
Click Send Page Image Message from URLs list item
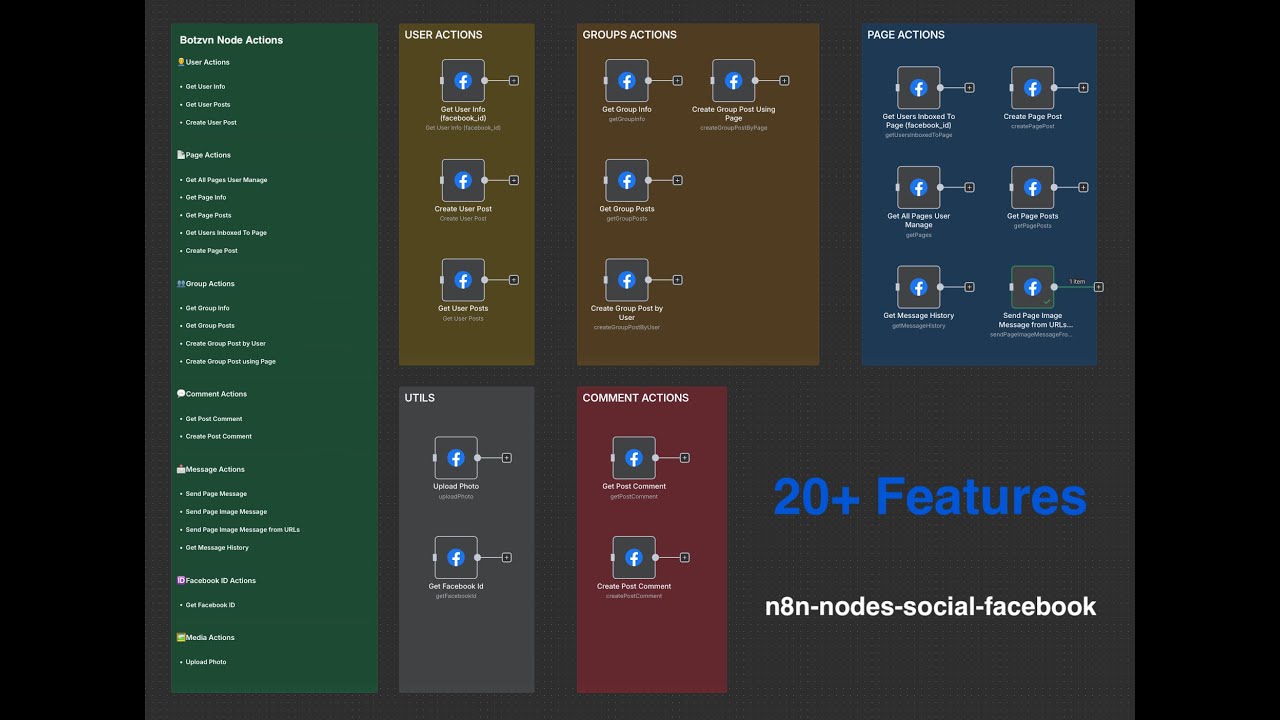coord(242,530)
